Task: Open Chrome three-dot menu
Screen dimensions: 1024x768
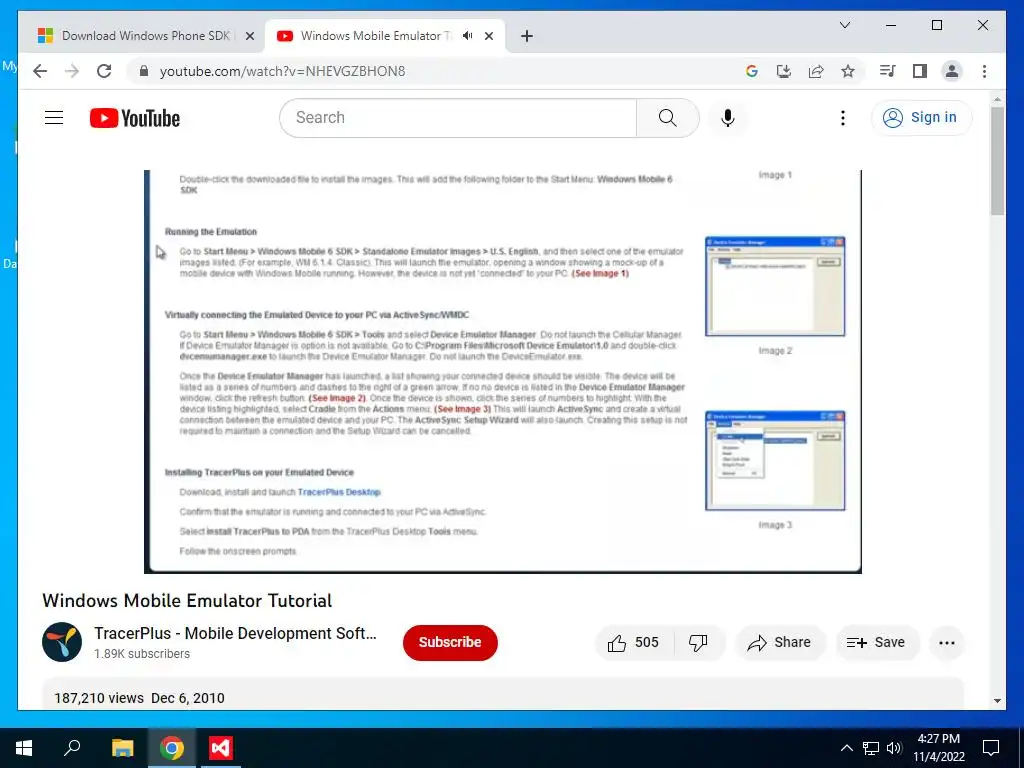Action: 984,71
